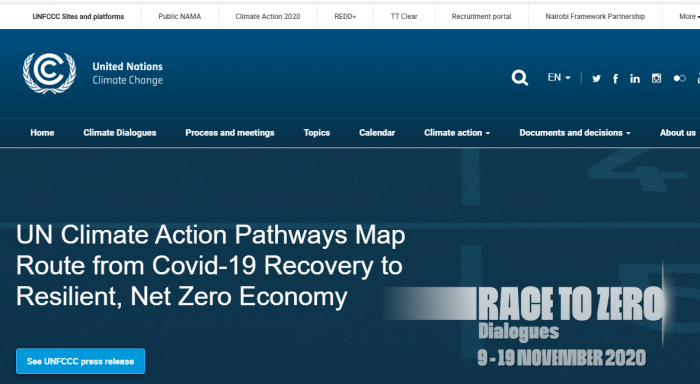Screen dimensions: 700x384
Task: Expand the EN language dropdown
Action: (x=559, y=78)
